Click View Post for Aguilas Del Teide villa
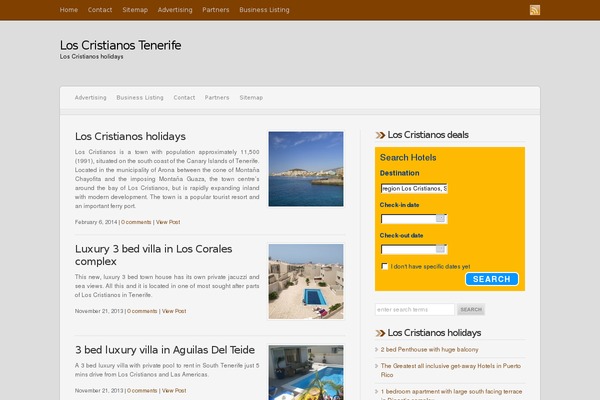The image size is (600, 400). coord(174,391)
